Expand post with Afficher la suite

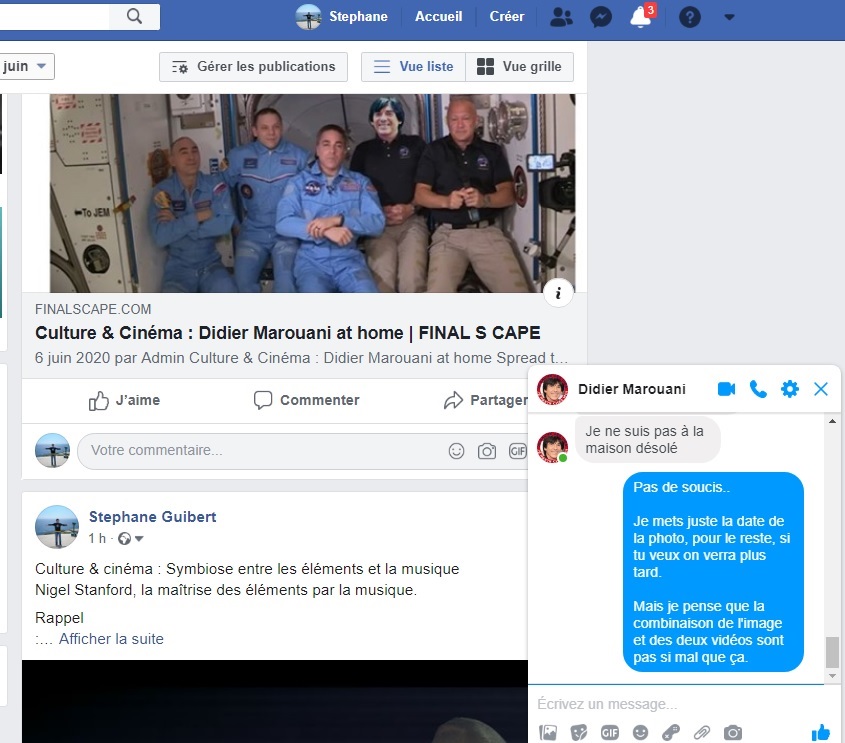(x=111, y=639)
